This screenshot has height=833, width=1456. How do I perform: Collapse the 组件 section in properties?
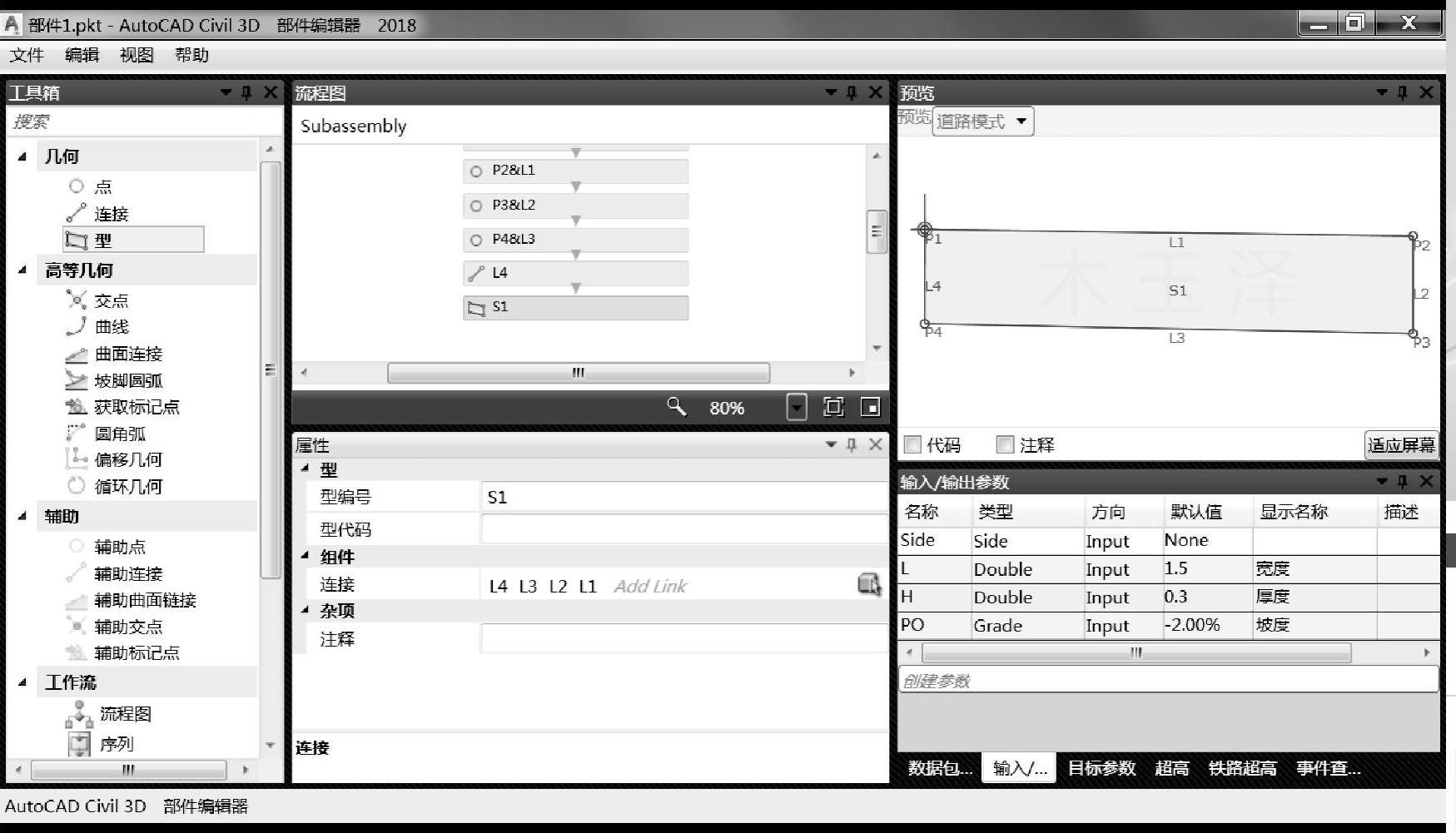coord(306,556)
